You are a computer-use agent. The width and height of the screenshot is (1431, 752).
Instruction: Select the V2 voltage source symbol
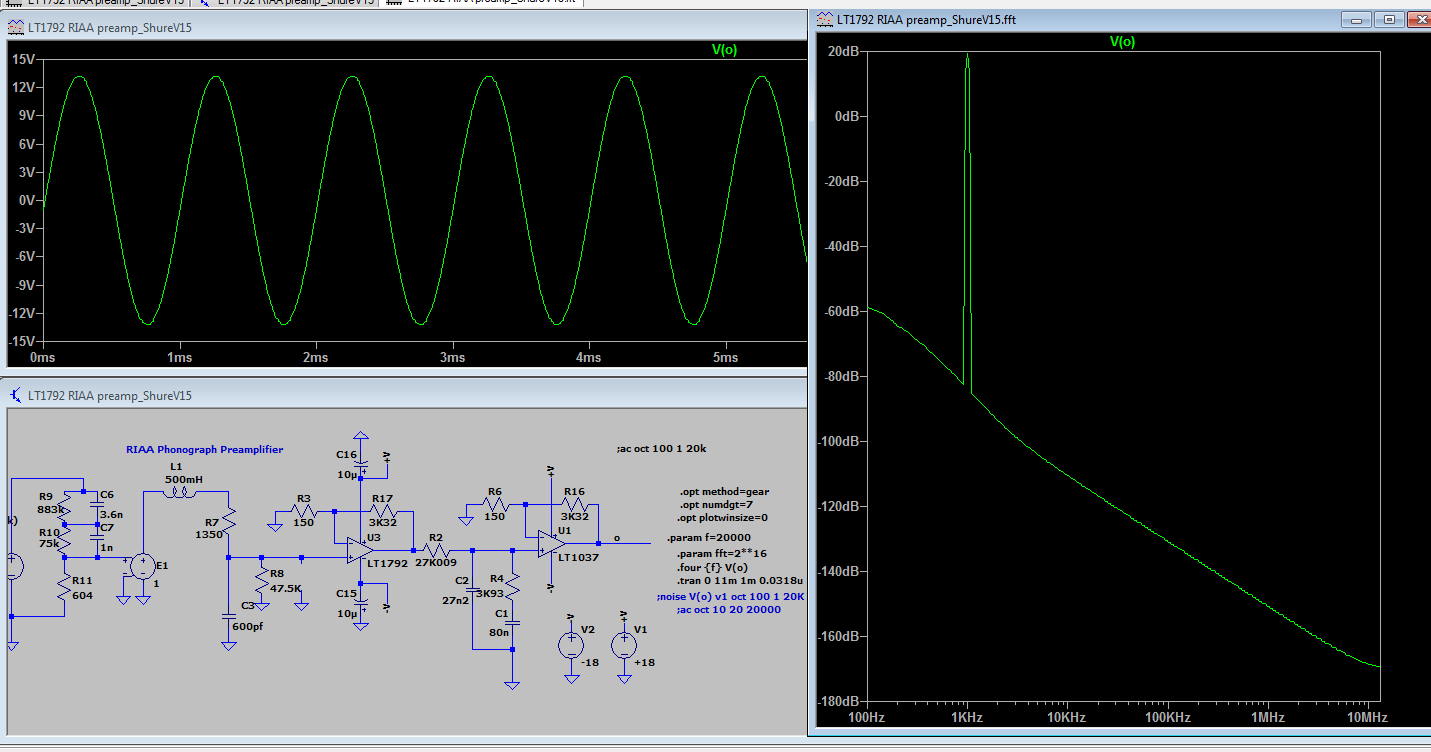[571, 645]
